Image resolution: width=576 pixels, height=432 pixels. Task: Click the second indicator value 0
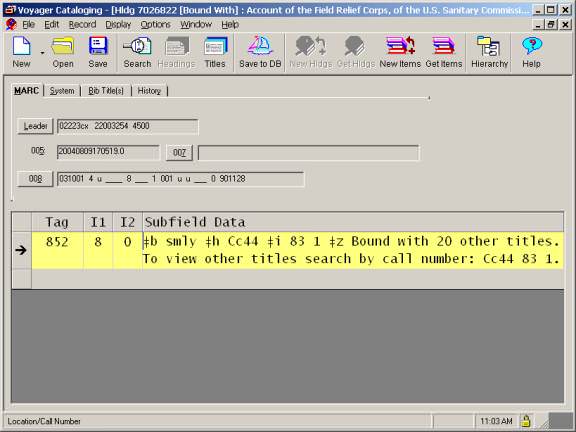127,250
